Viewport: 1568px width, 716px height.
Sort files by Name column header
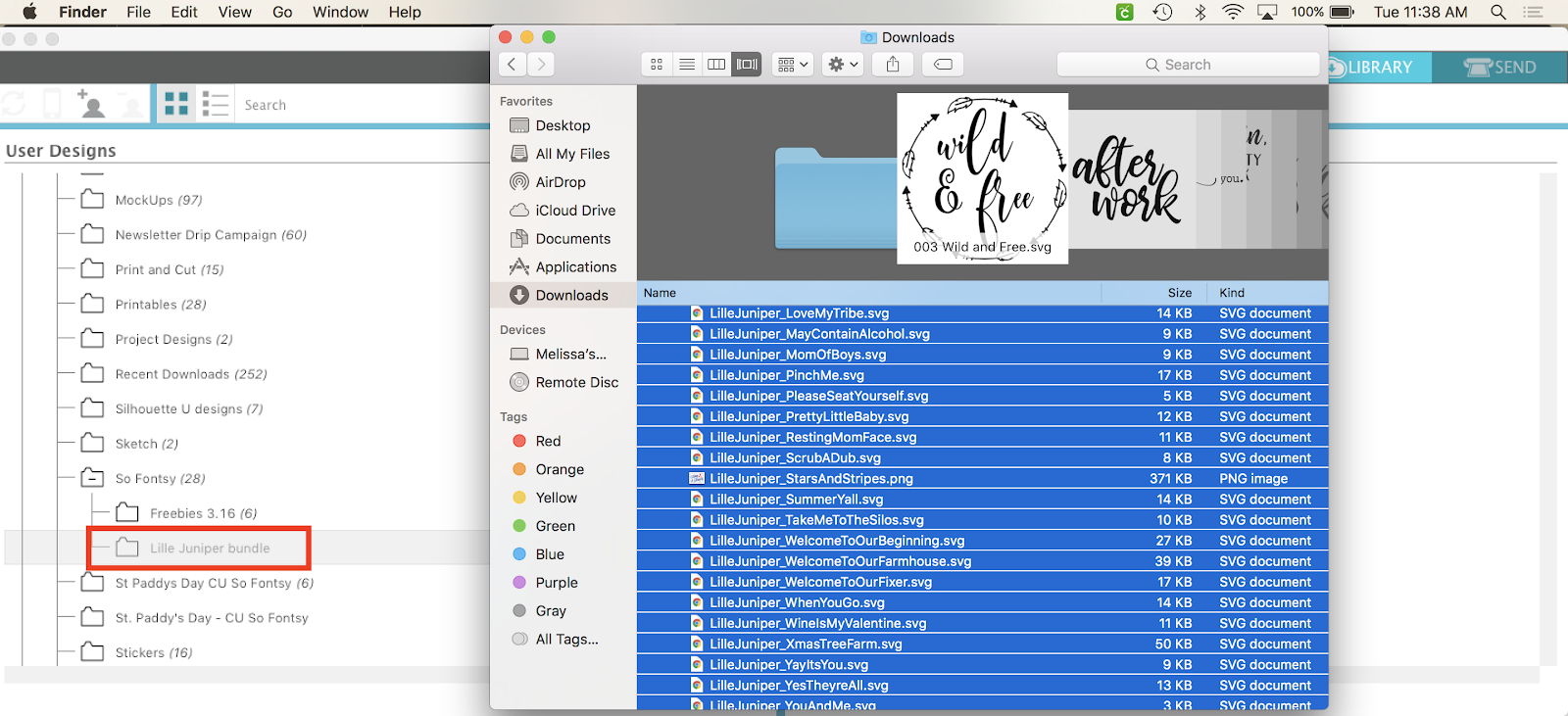tap(869, 293)
